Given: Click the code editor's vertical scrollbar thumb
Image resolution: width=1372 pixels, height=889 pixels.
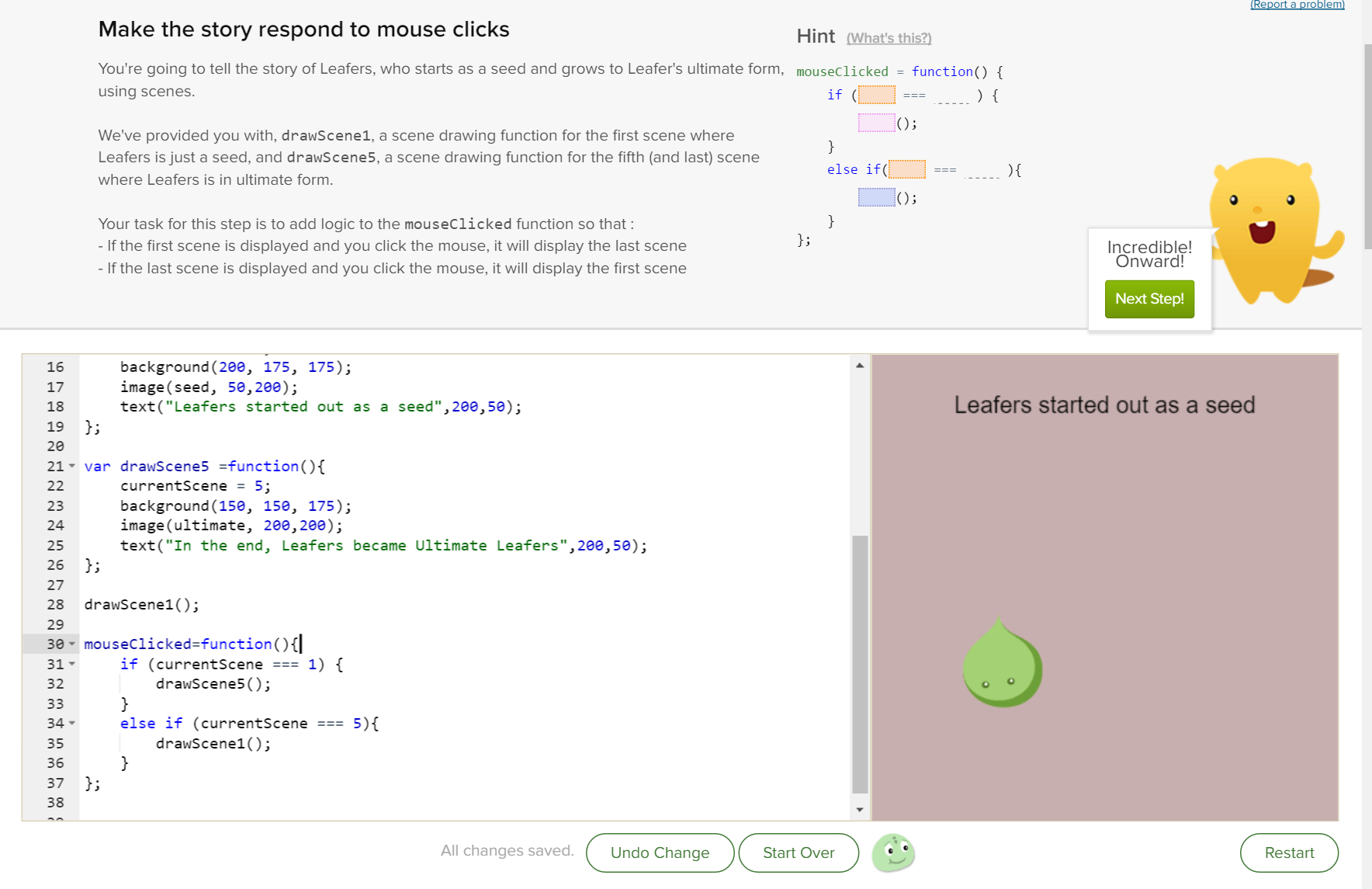Looking at the screenshot, I should [860, 664].
